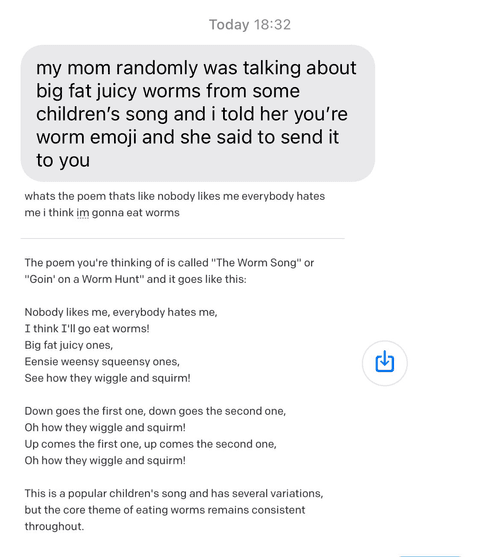Click the line "I think I'll go eat worms!"

(87, 329)
